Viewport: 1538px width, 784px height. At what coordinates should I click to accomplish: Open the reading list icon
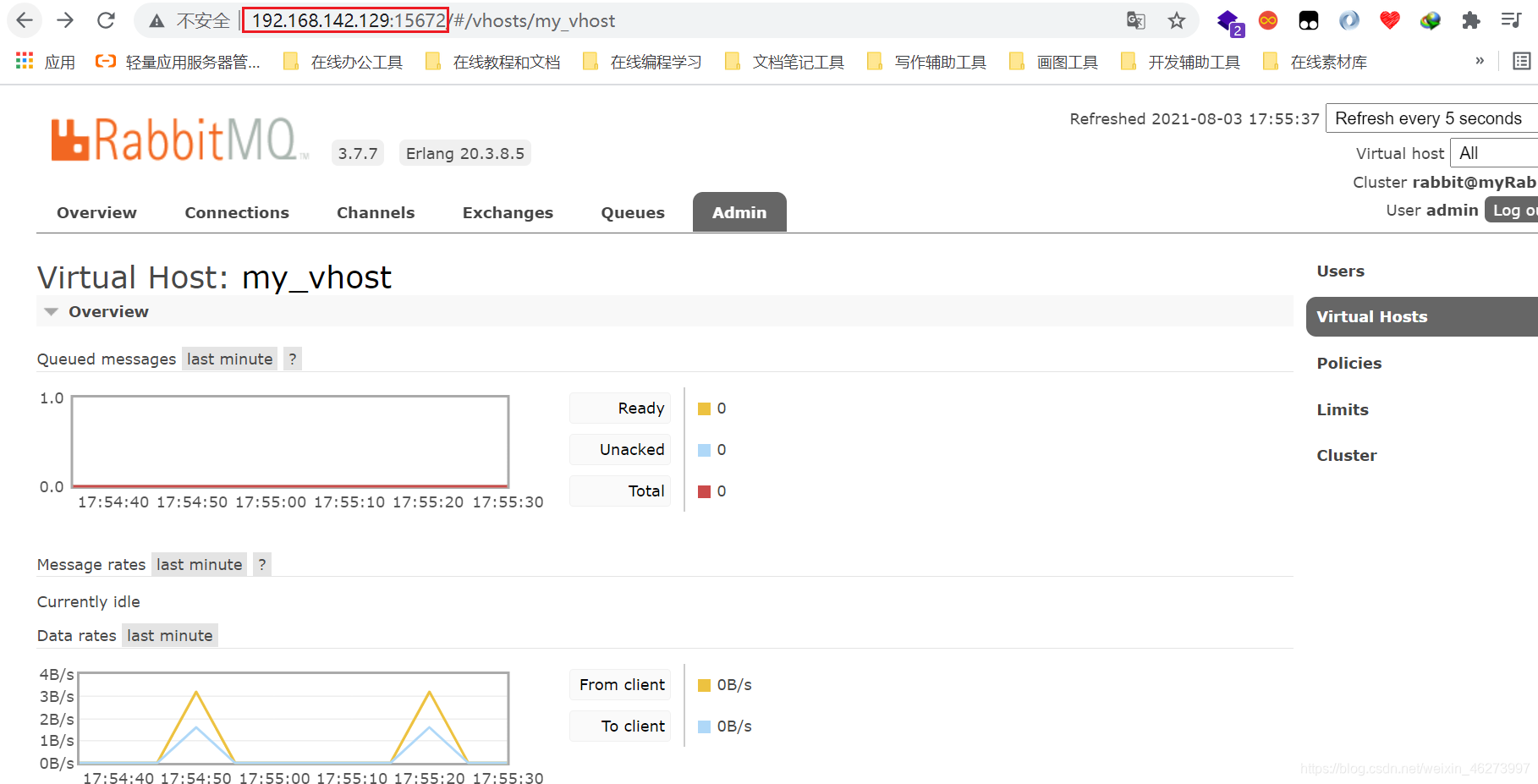pyautogui.click(x=1522, y=61)
